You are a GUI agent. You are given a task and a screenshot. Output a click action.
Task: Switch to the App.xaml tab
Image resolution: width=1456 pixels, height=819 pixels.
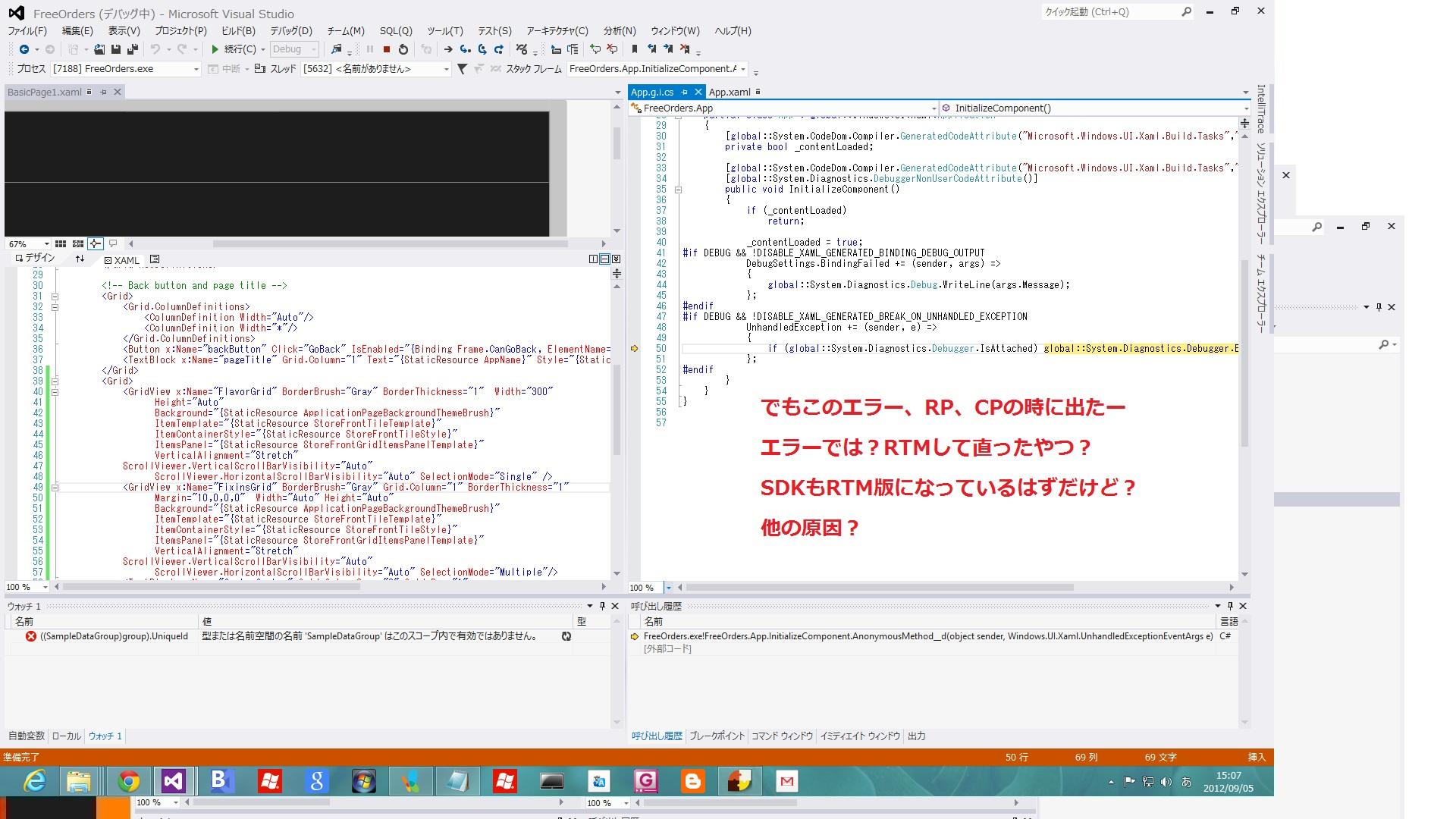pos(729,92)
